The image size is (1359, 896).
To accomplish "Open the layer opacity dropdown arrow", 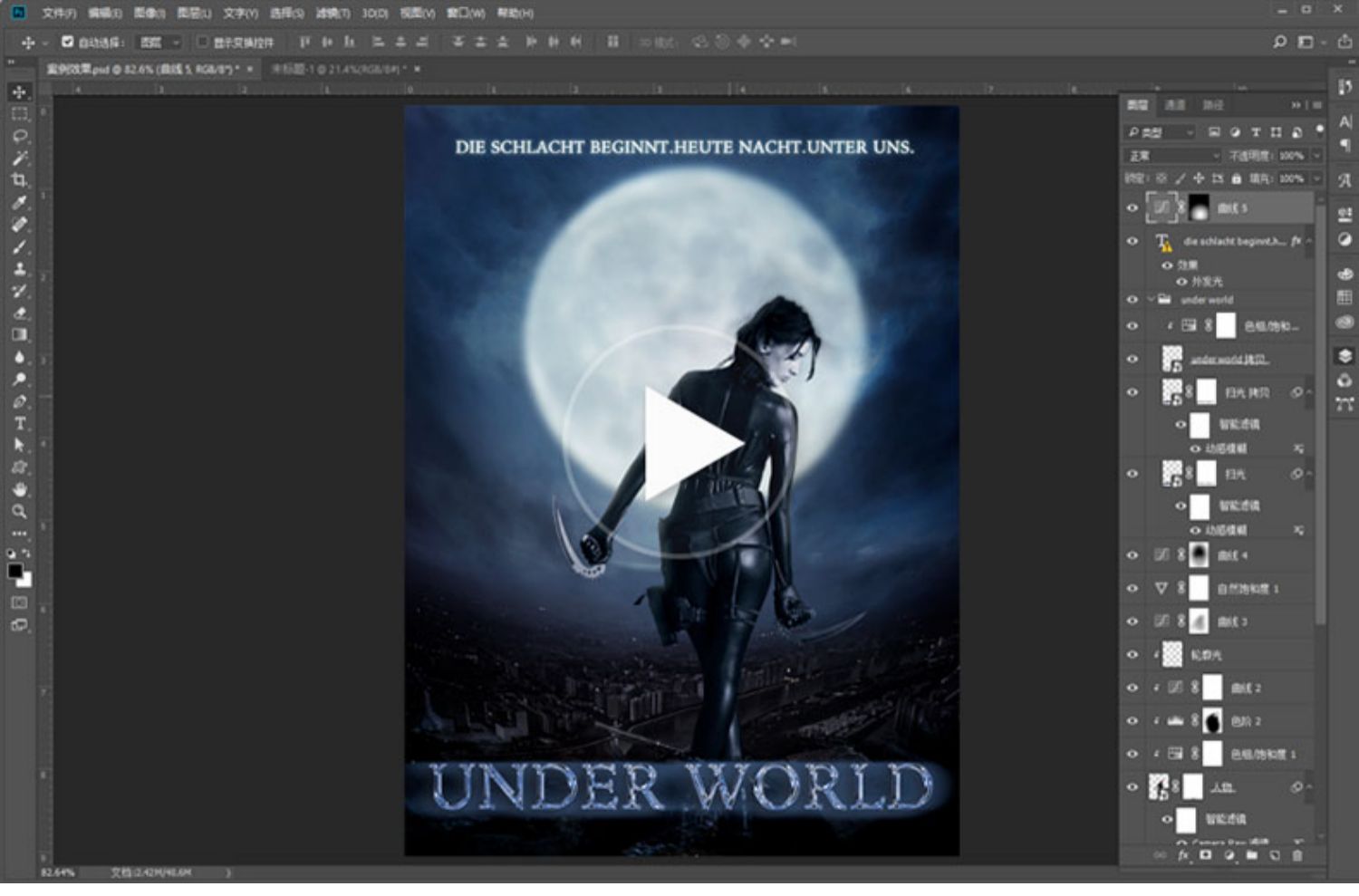I will tap(1316, 156).
